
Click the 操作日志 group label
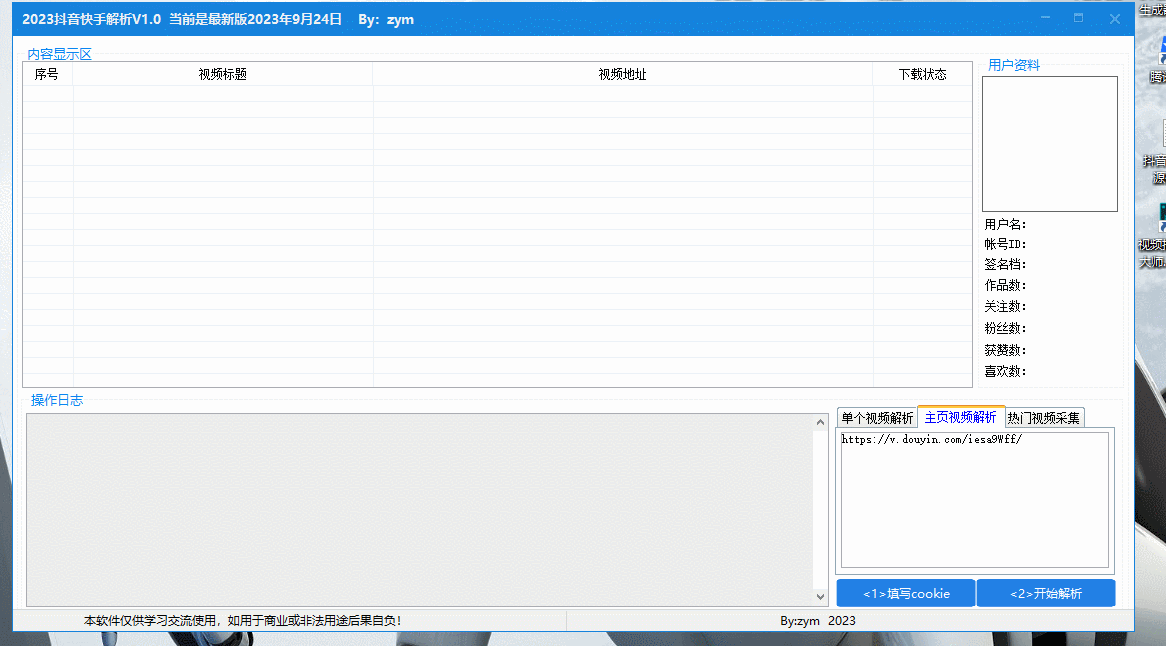pyautogui.click(x=57, y=400)
